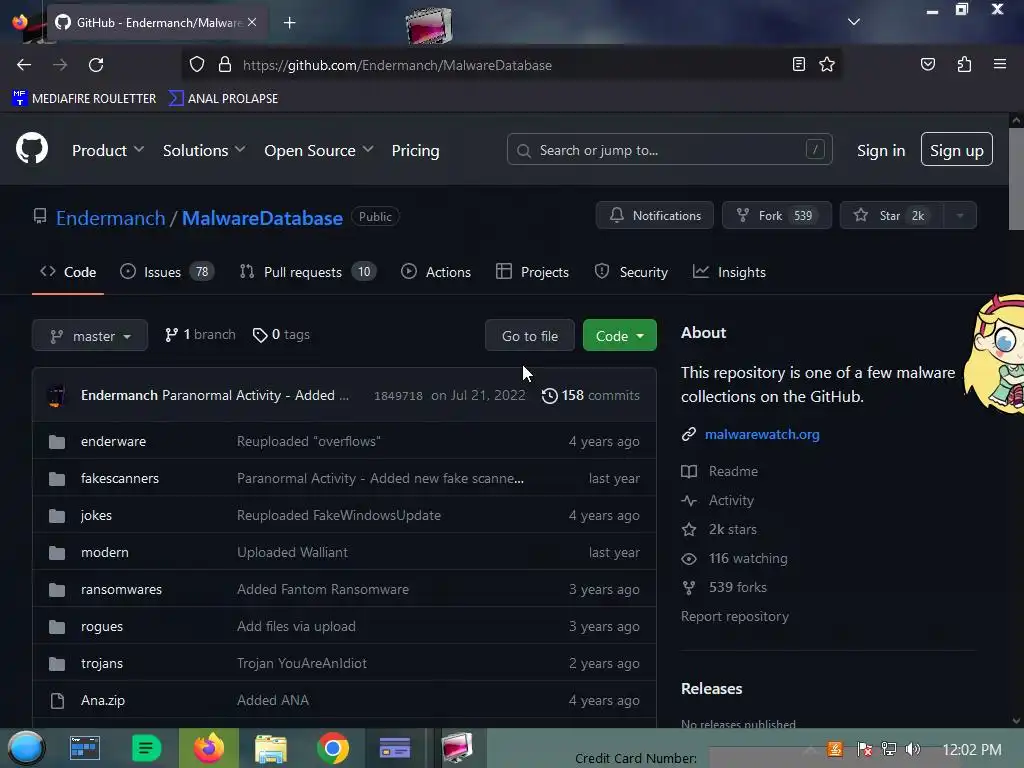Expand the green Code dropdown button
Screen dimensions: 1024x768
click(620, 336)
